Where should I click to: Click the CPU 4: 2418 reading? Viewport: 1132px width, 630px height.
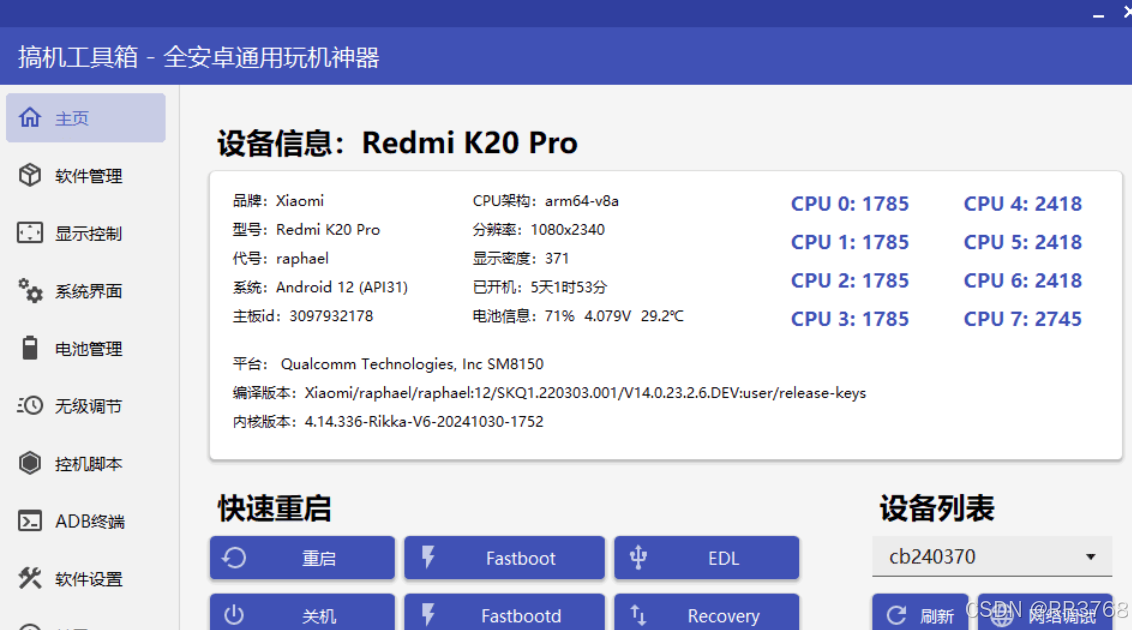1023,204
